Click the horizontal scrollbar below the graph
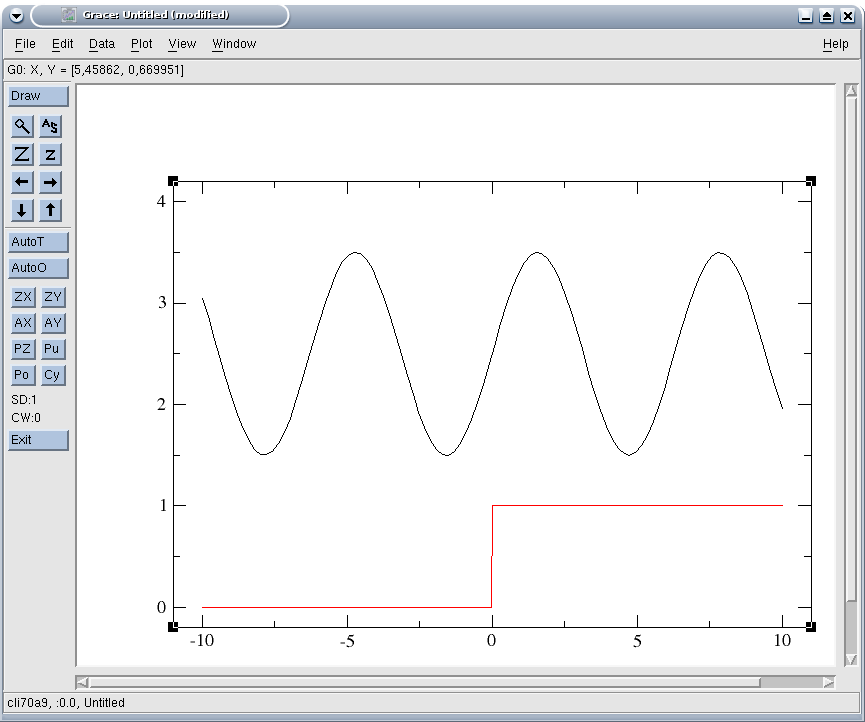865x722 pixels. pyautogui.click(x=425, y=682)
